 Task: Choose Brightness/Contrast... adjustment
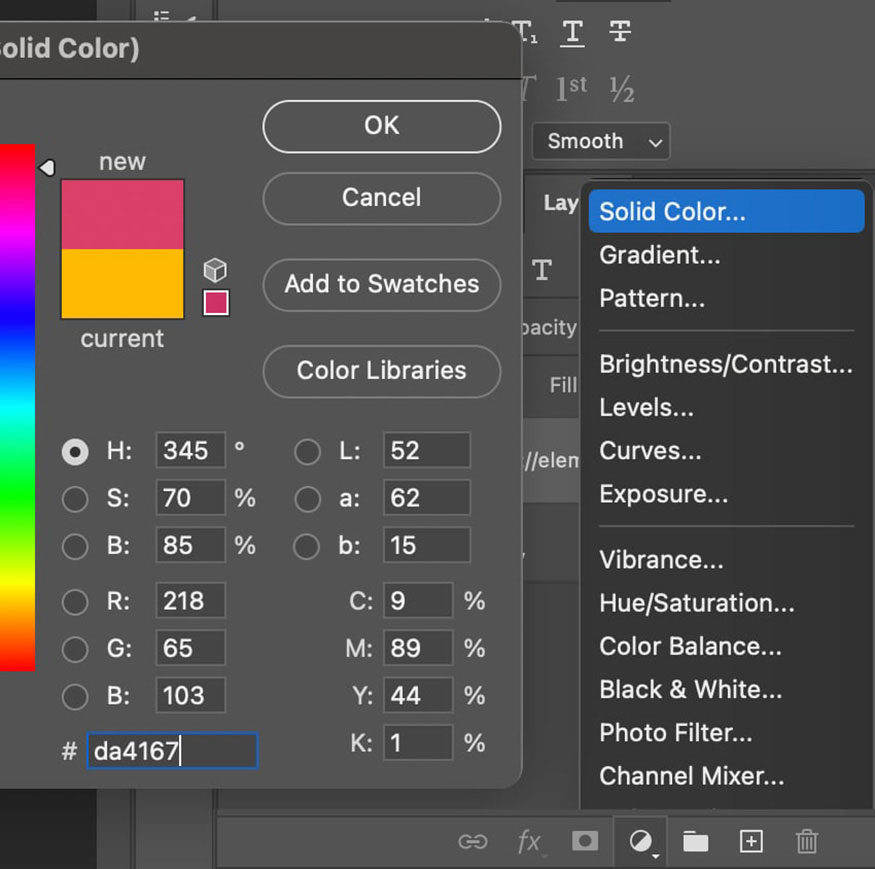pyautogui.click(x=726, y=364)
